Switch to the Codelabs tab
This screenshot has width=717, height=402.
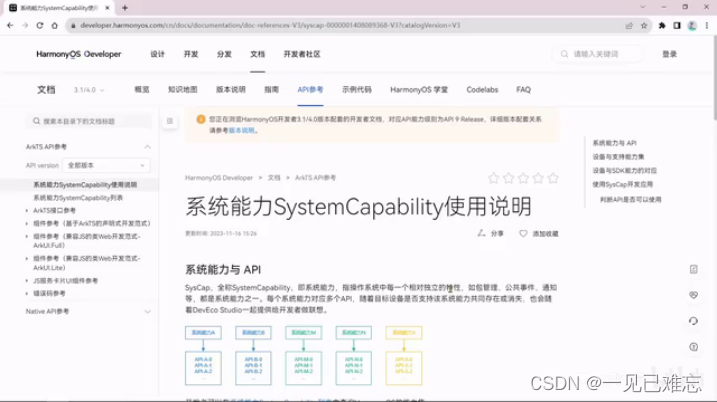[482, 90]
